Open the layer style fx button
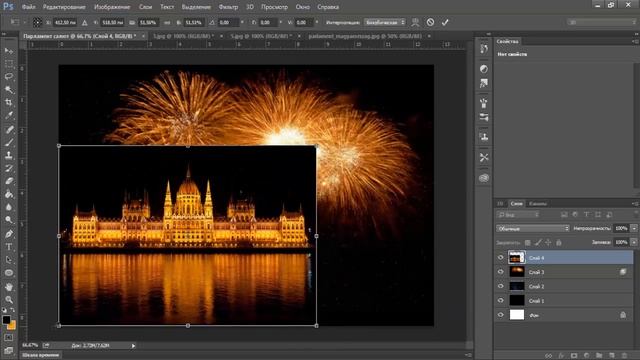Viewport: 640px width, 360px height. (x=561, y=356)
